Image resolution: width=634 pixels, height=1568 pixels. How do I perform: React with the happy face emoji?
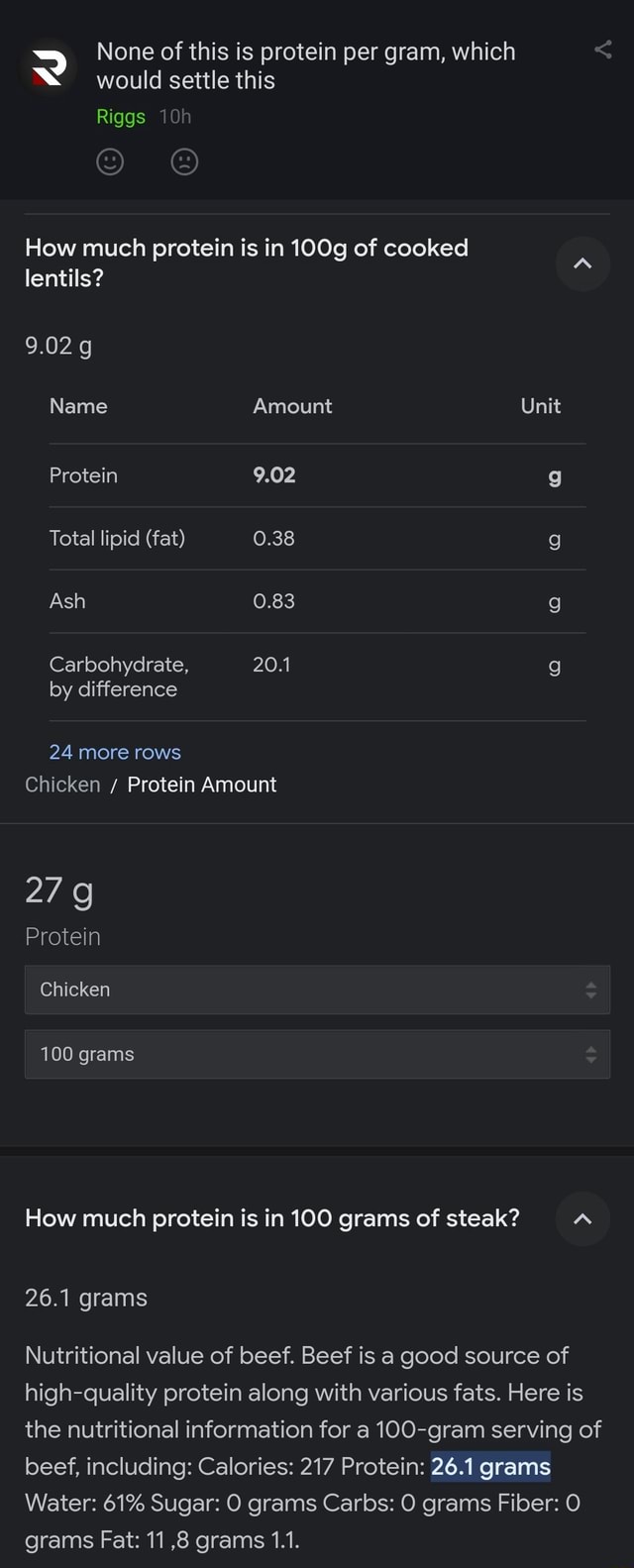[109, 161]
